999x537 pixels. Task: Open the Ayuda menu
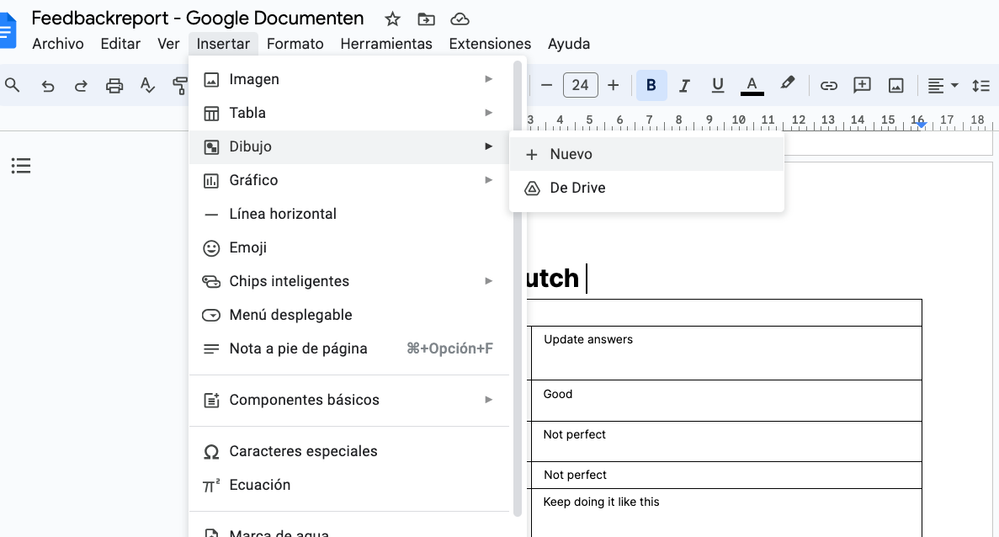point(569,44)
